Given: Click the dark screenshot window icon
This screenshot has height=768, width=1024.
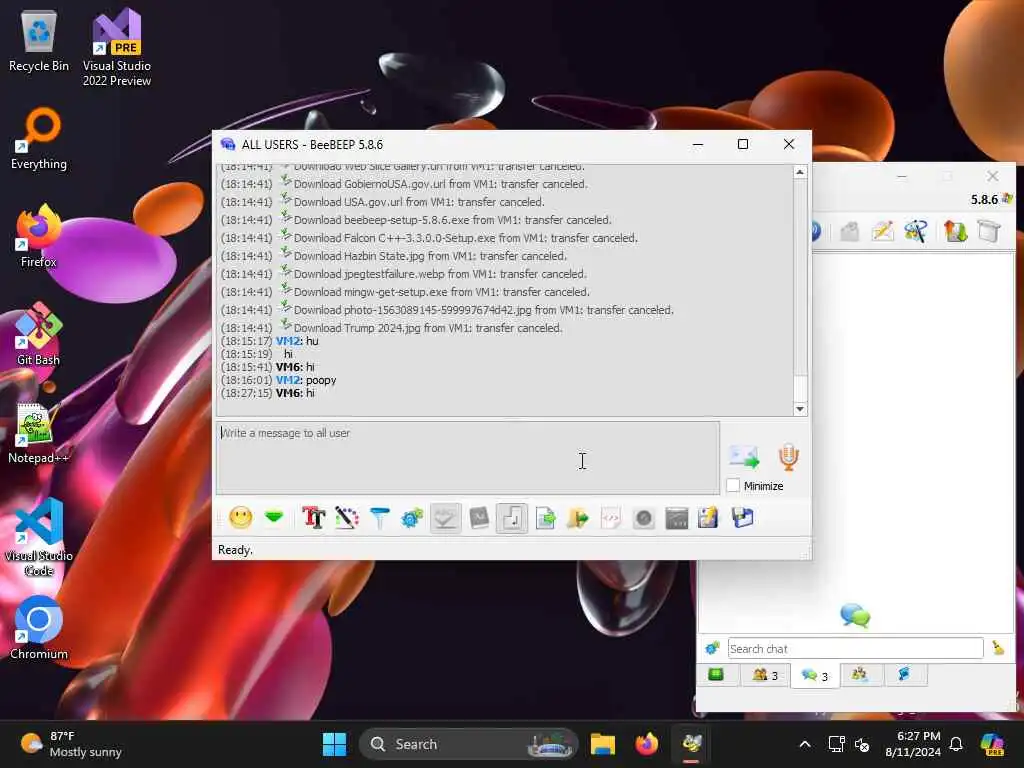Looking at the screenshot, I should [x=677, y=518].
